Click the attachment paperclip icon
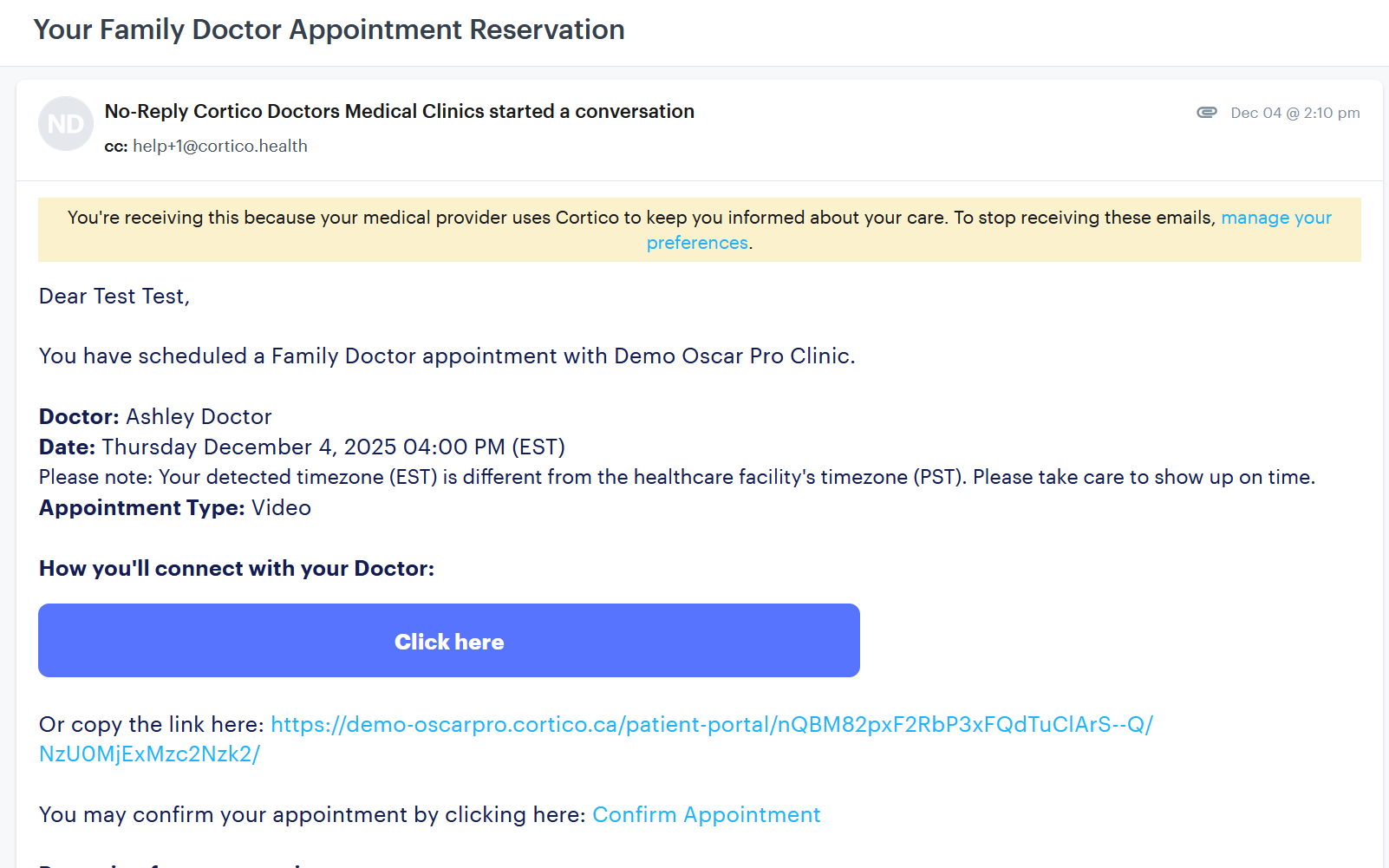This screenshot has width=1389, height=868. (1206, 113)
